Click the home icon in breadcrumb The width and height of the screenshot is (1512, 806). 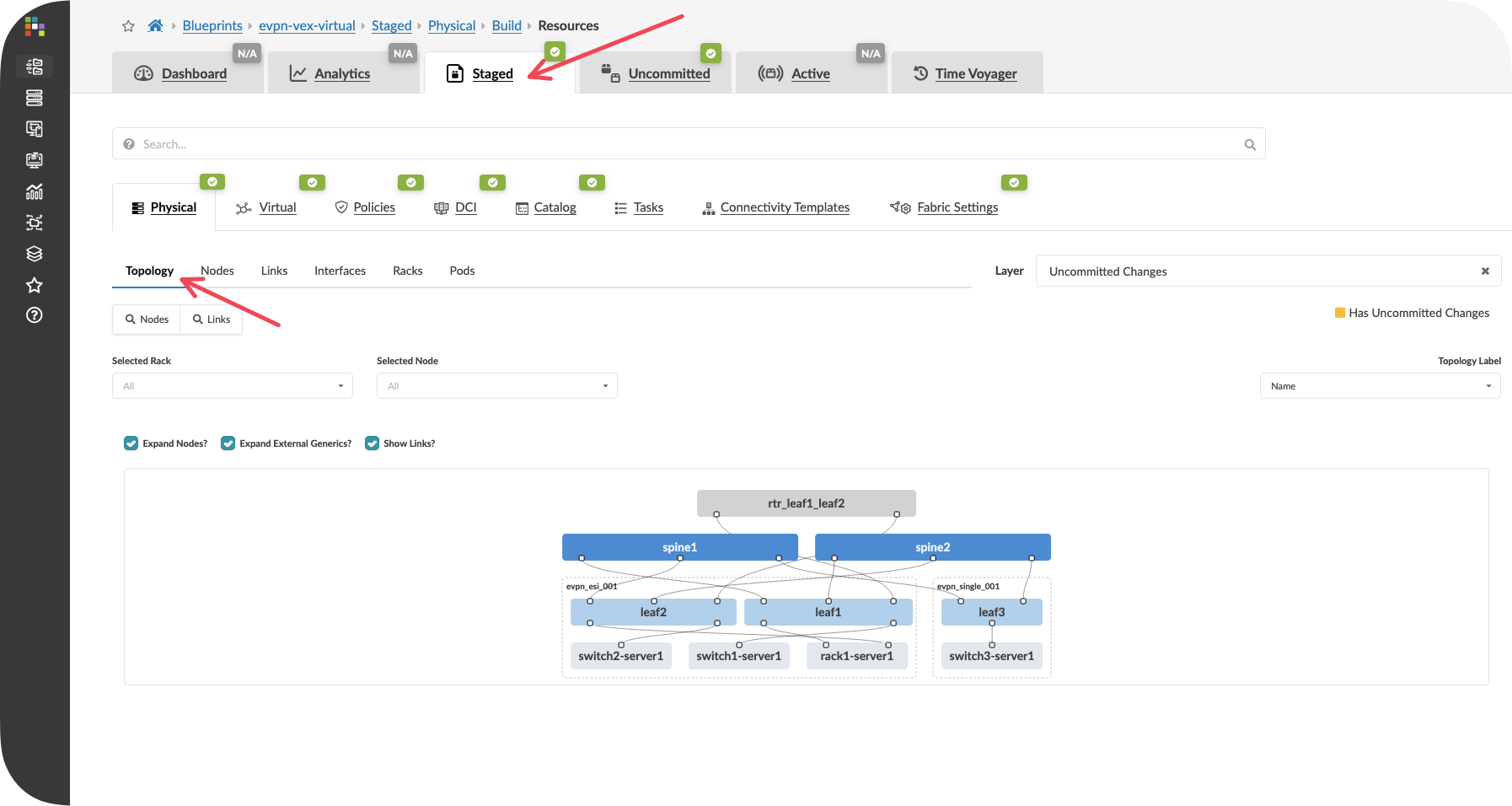click(155, 26)
